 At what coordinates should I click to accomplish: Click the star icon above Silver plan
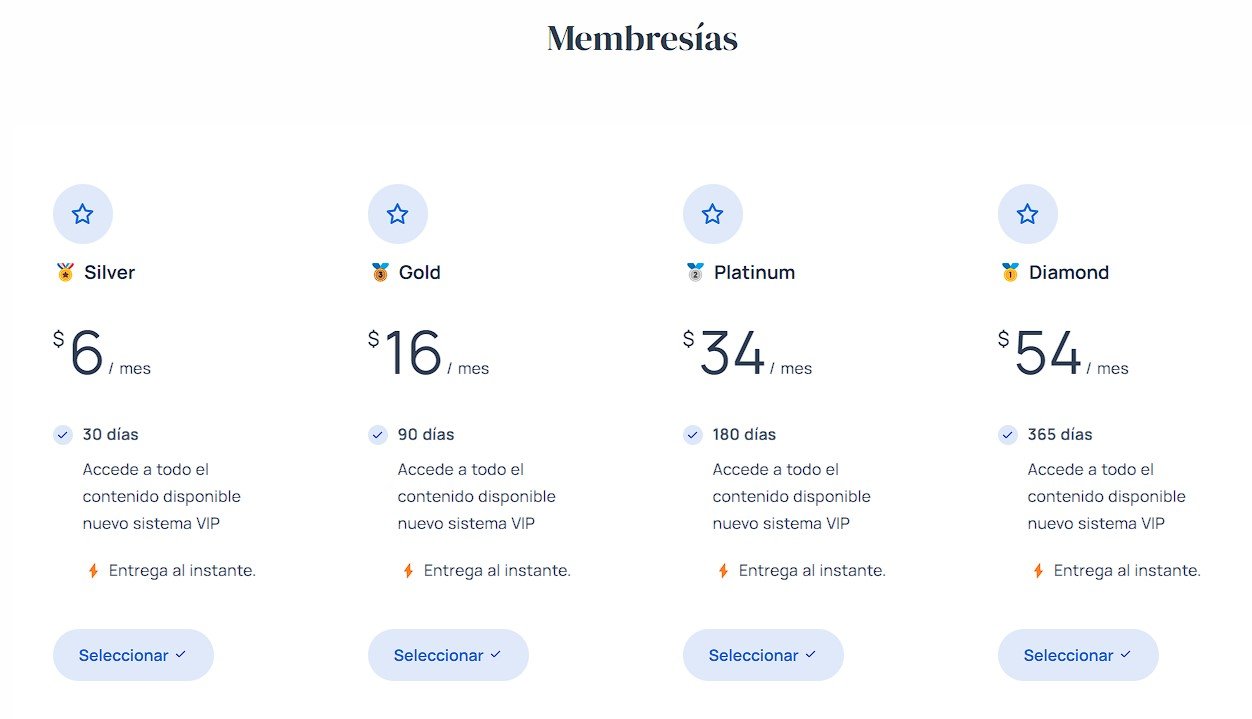pyautogui.click(x=83, y=214)
